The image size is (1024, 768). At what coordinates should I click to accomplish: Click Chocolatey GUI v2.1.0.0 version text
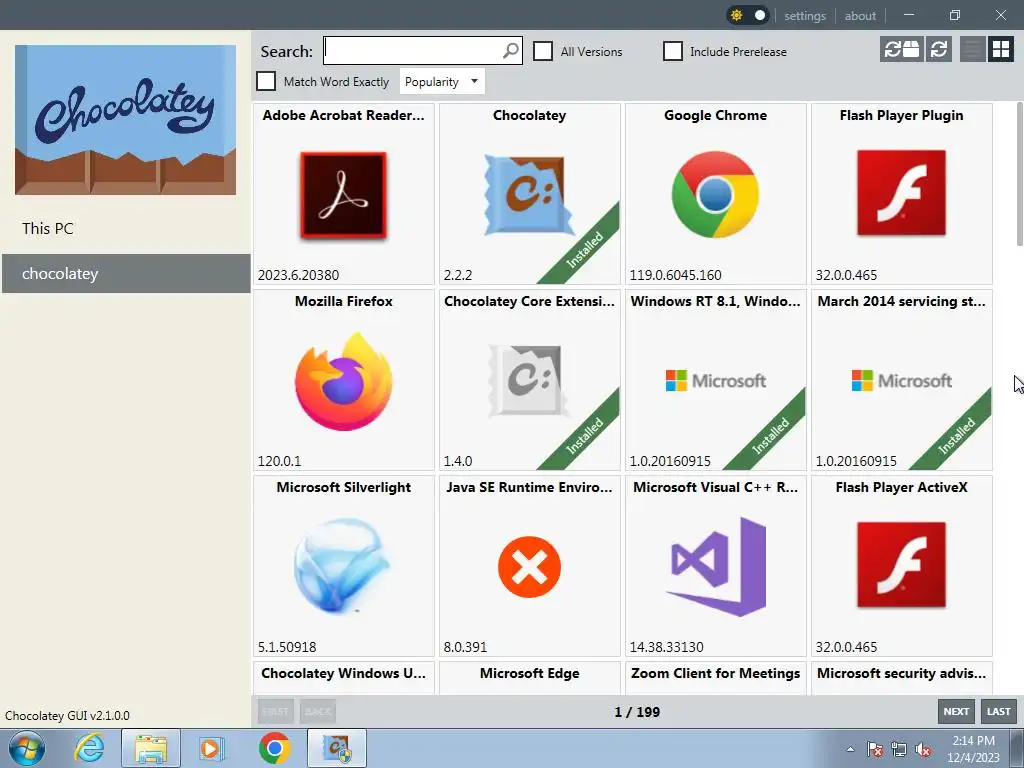pyautogui.click(x=67, y=716)
